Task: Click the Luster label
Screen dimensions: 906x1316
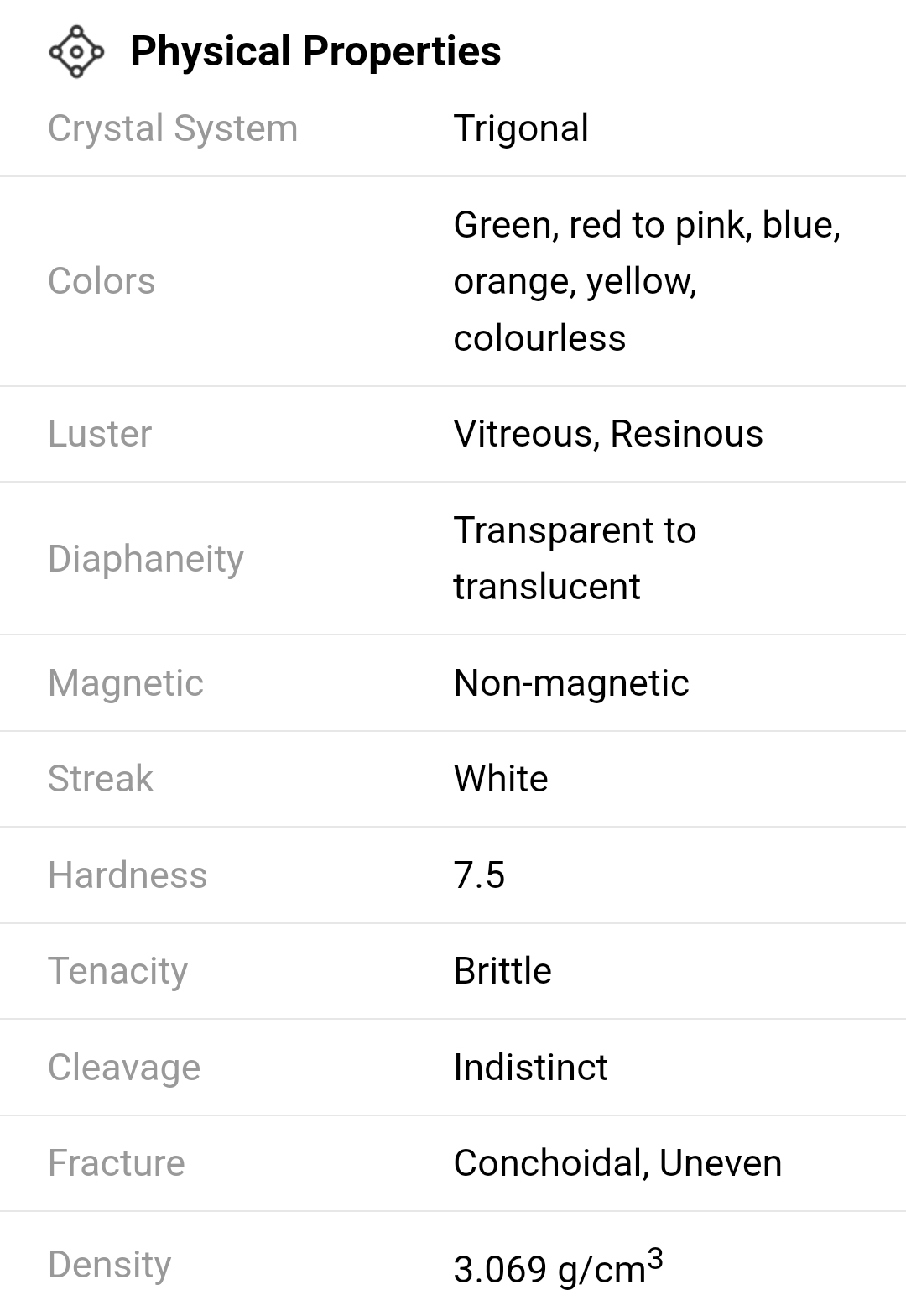Action: pyautogui.click(x=100, y=434)
